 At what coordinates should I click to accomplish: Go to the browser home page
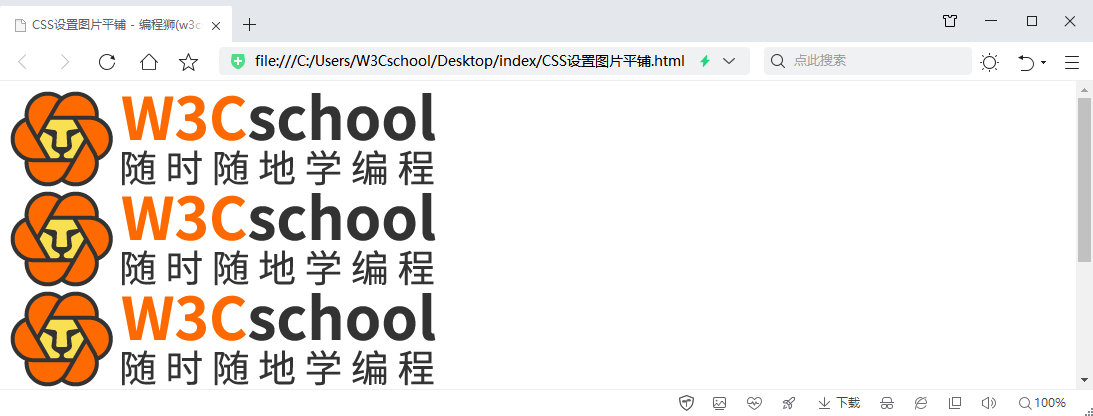tap(148, 62)
